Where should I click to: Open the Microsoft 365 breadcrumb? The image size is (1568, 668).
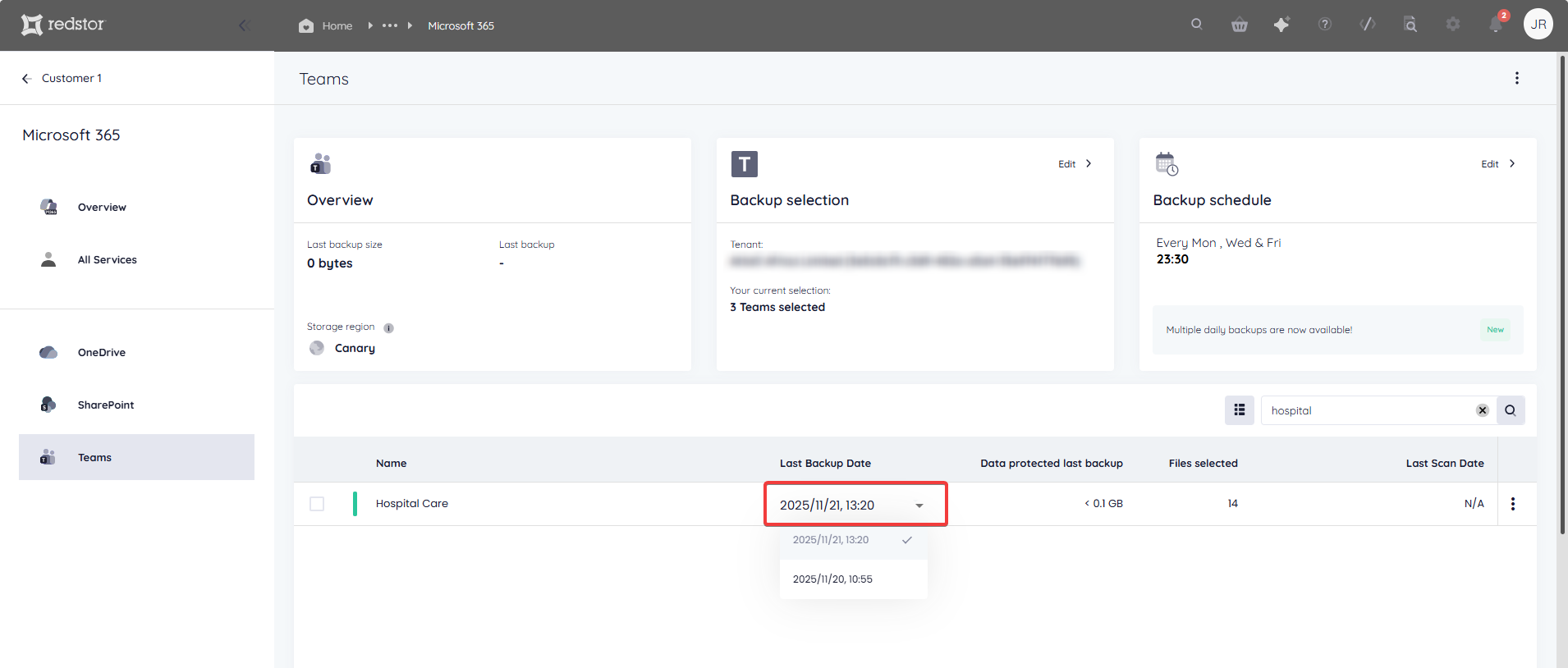tap(461, 25)
